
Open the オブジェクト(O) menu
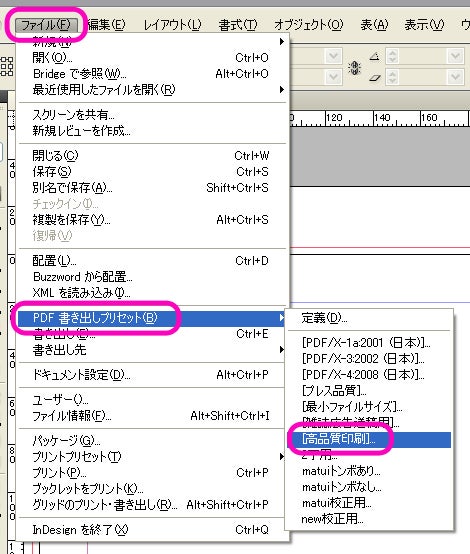pos(309,25)
